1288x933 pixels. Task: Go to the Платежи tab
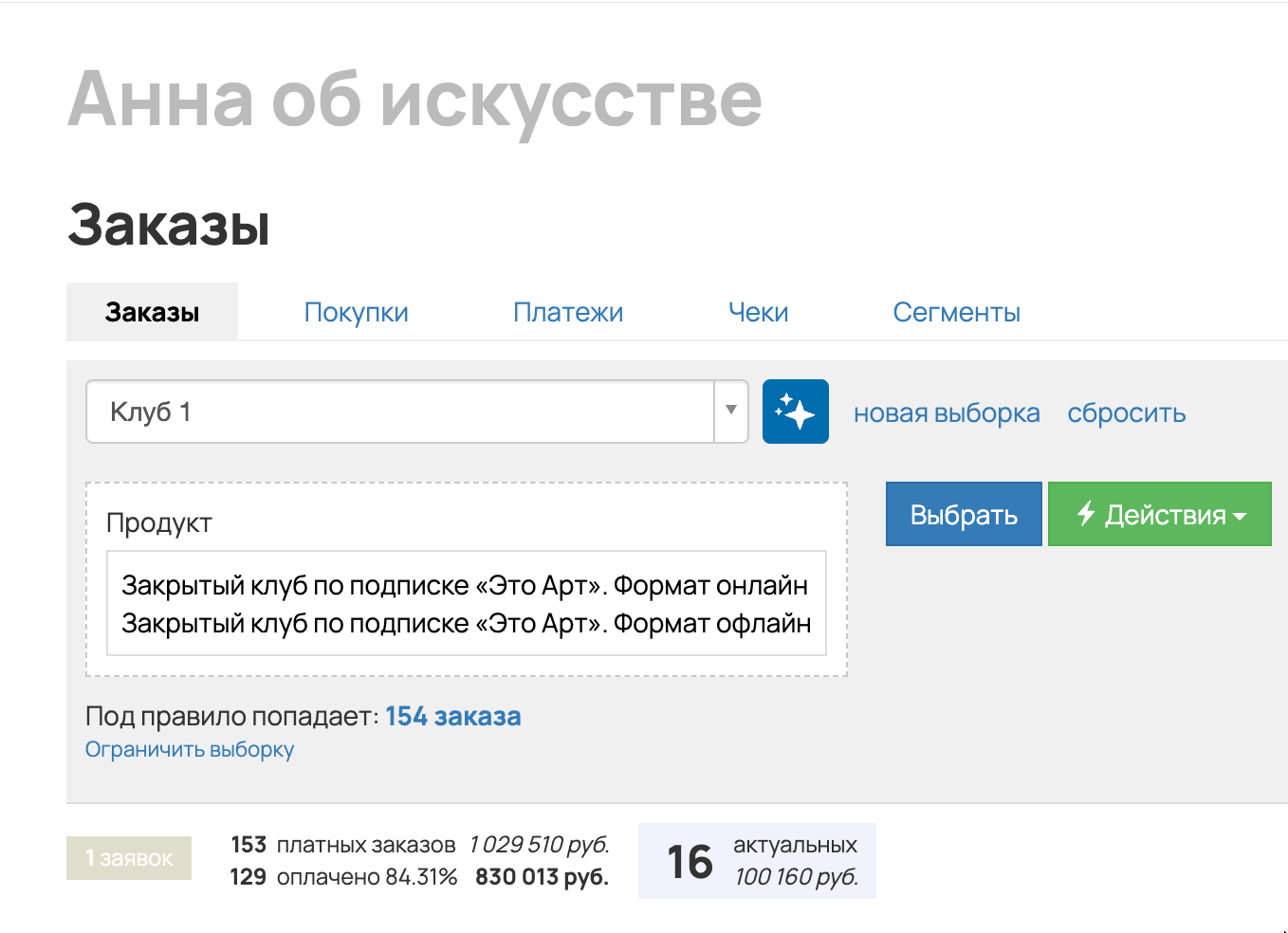pyautogui.click(x=568, y=312)
